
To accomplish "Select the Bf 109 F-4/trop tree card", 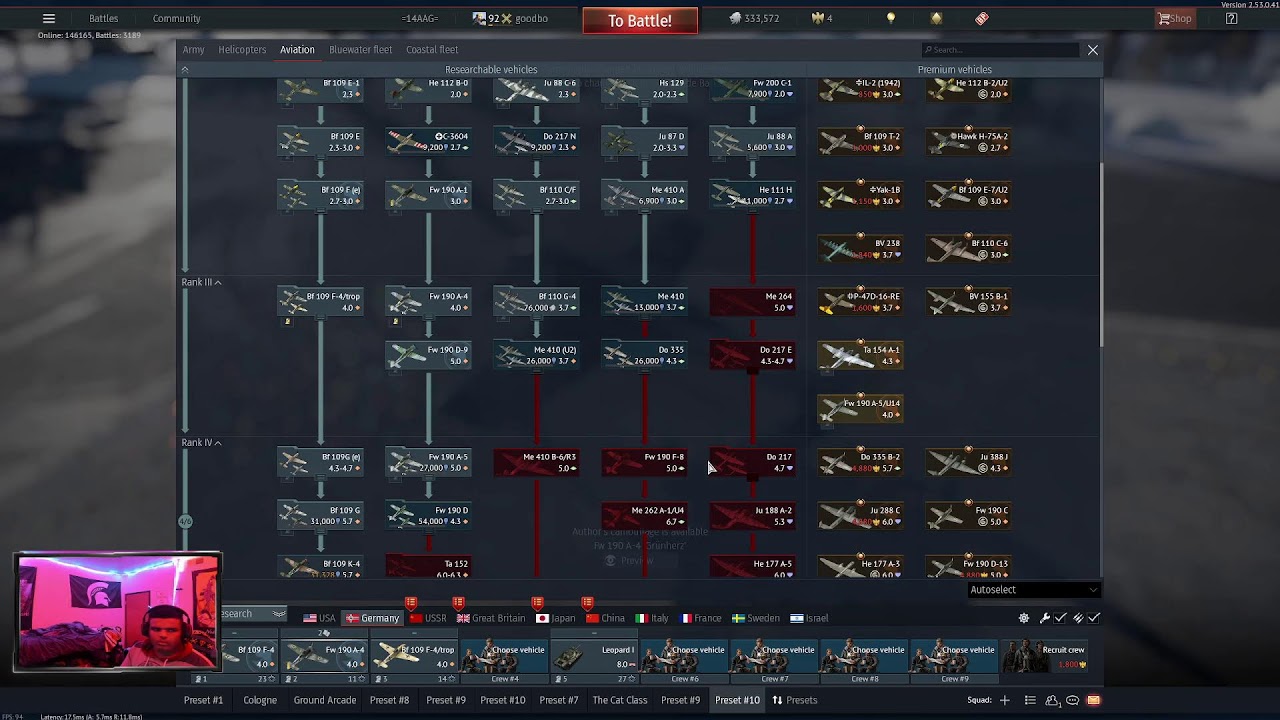I will click(320, 302).
